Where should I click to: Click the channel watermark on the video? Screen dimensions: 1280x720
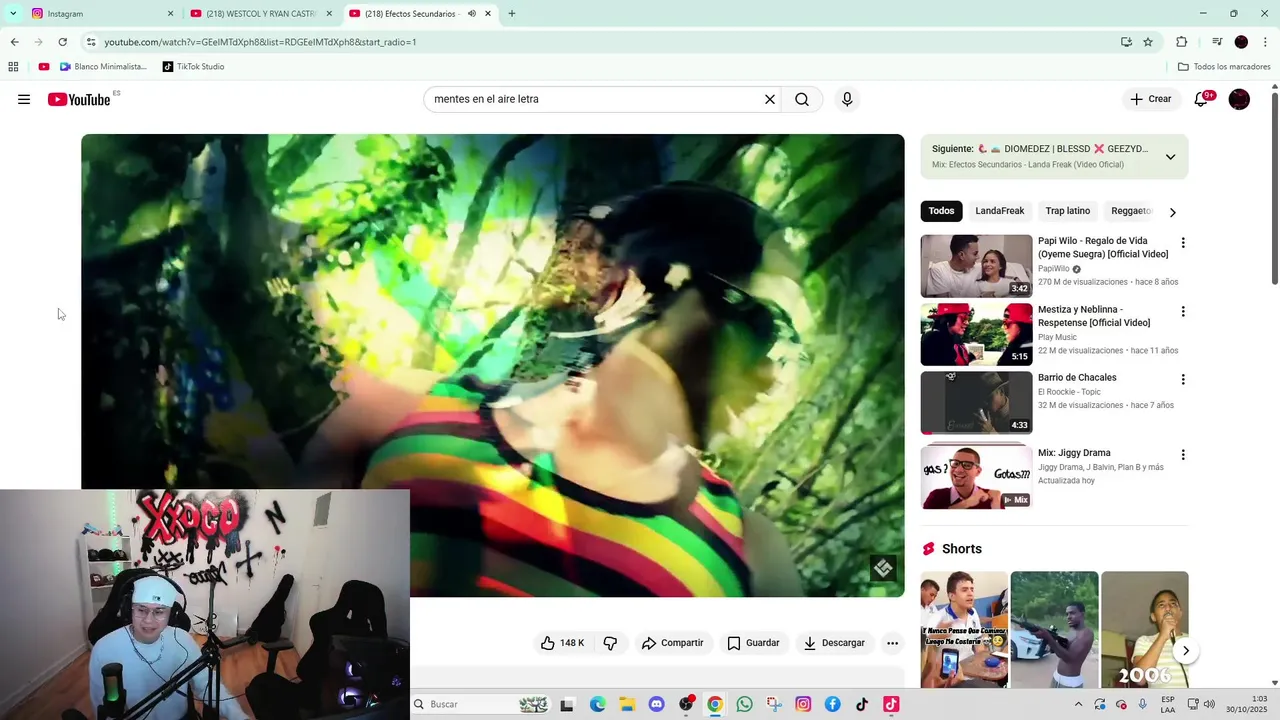(883, 569)
